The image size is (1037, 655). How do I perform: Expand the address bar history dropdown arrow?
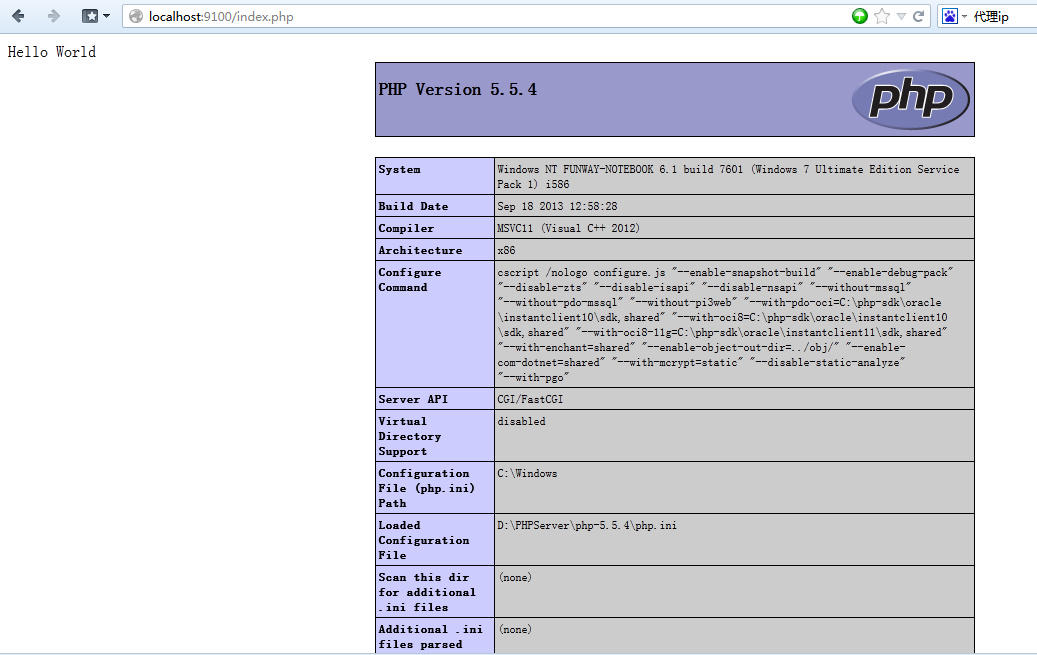tap(901, 16)
